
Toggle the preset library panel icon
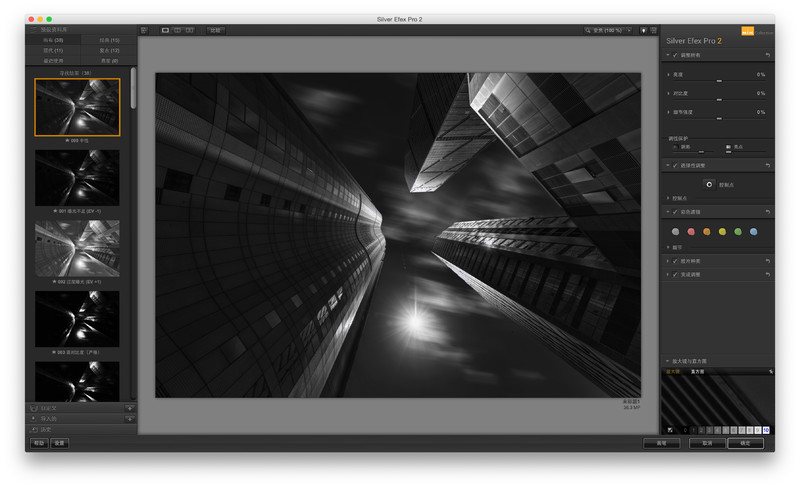point(34,30)
